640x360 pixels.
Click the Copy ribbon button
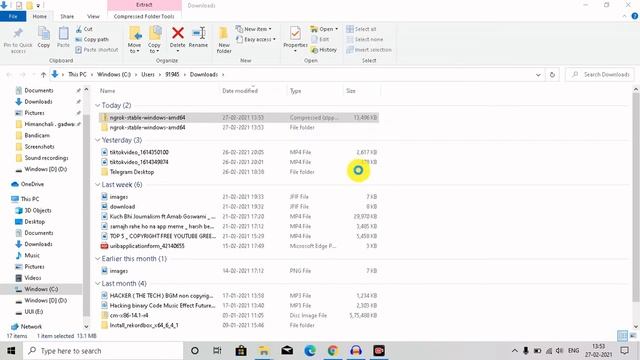[44, 38]
